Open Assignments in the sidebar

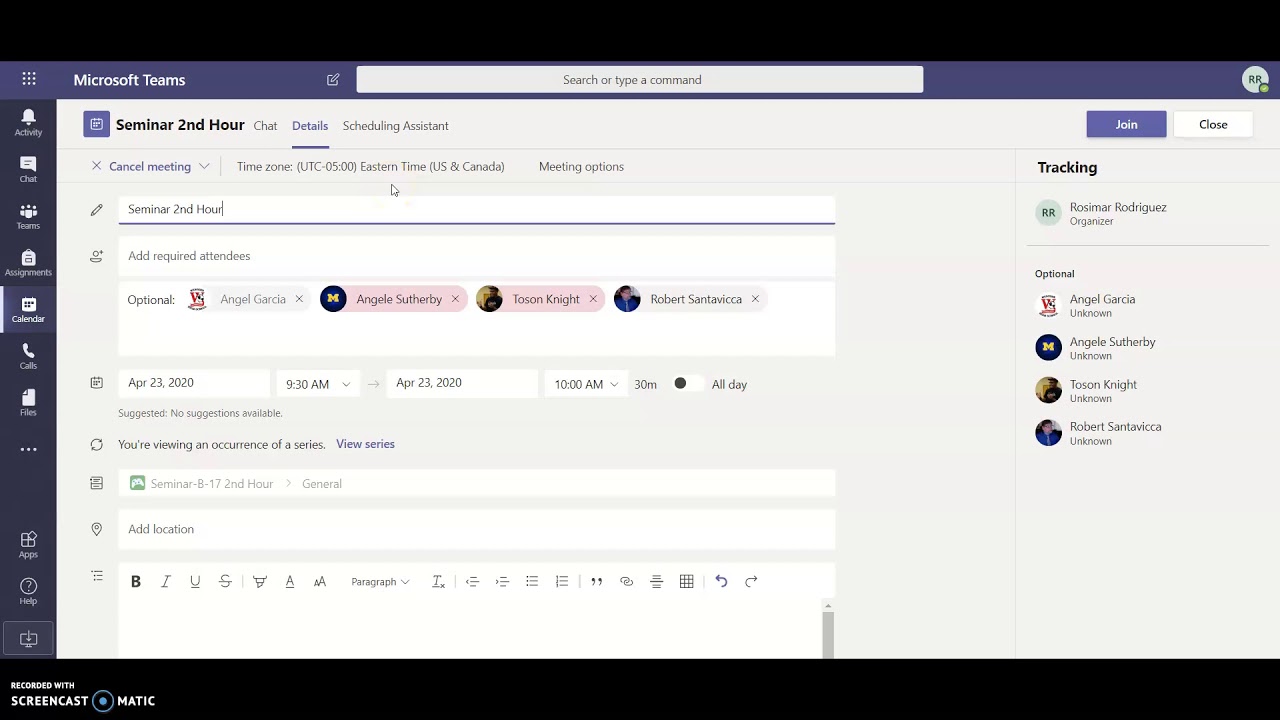(x=28, y=264)
